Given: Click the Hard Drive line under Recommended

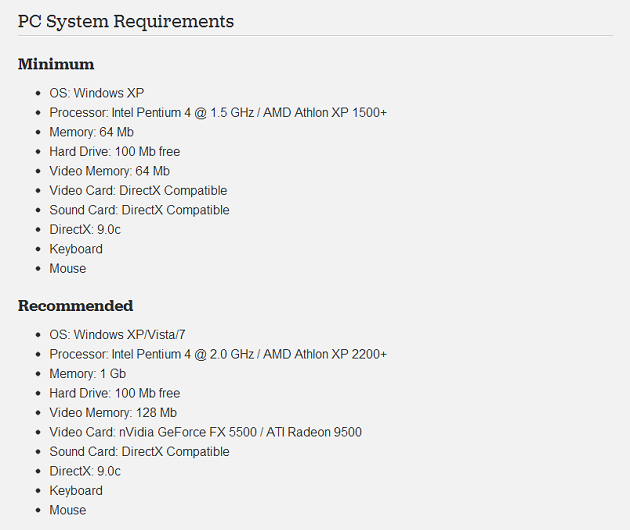Looking at the screenshot, I should pyautogui.click(x=114, y=393).
